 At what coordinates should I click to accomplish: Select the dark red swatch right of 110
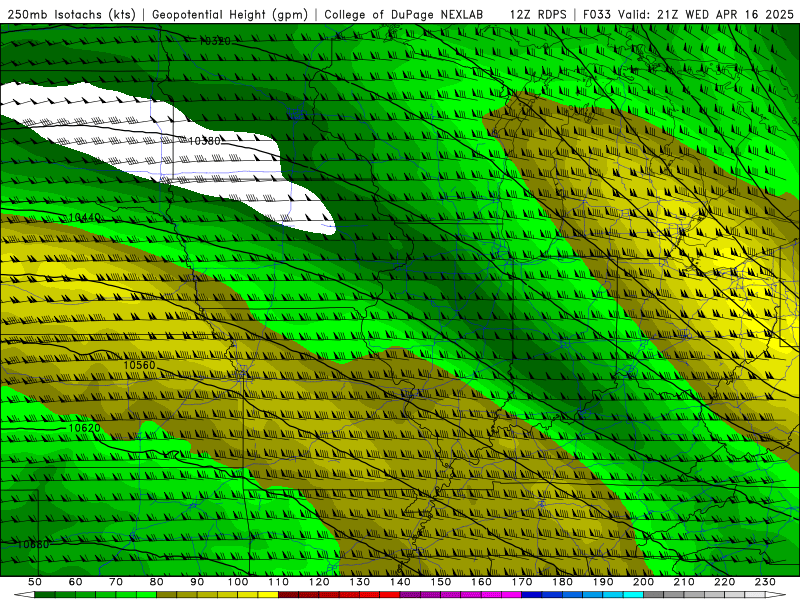click(x=289, y=595)
